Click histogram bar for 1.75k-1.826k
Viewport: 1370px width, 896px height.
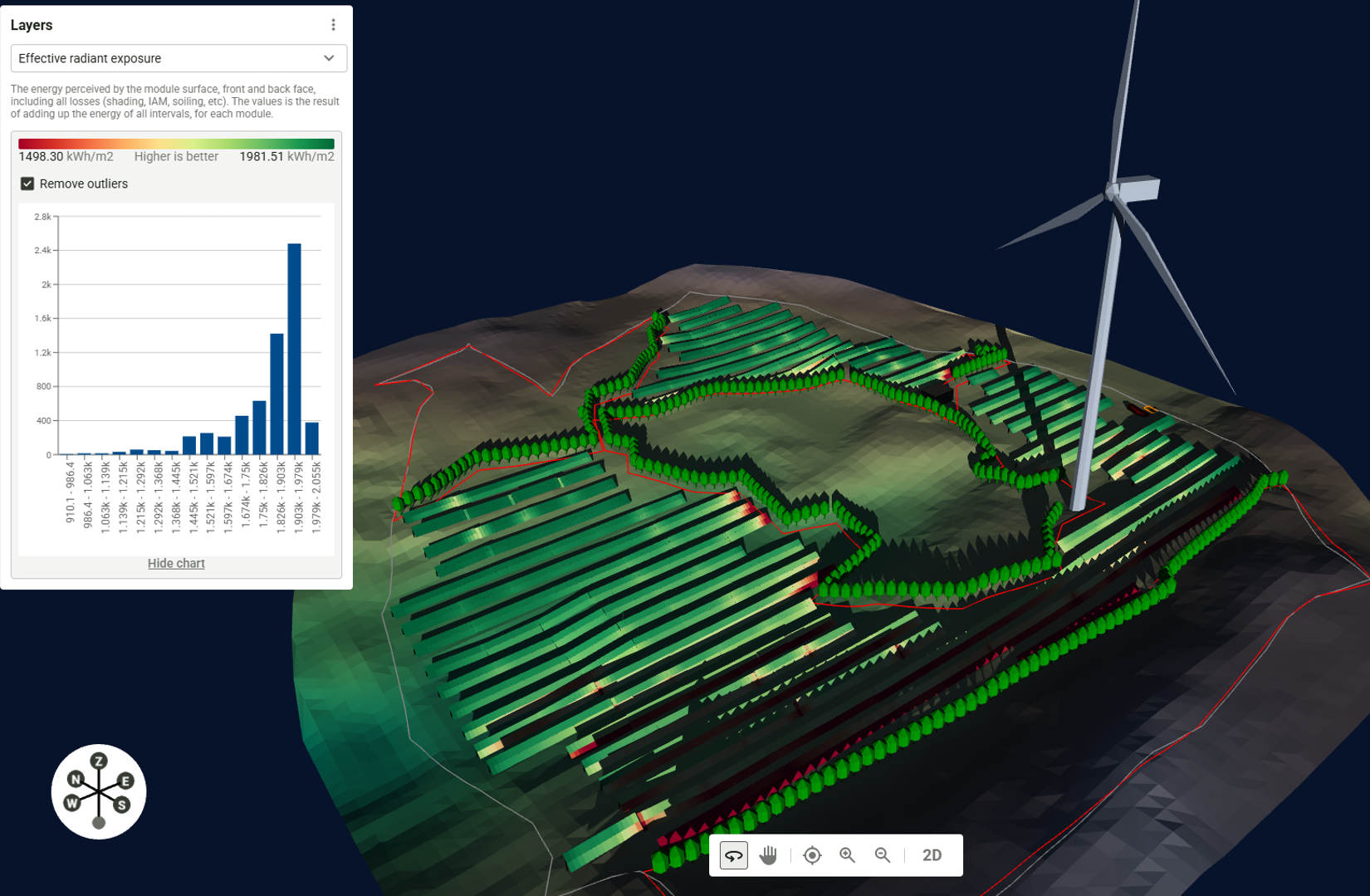259,428
